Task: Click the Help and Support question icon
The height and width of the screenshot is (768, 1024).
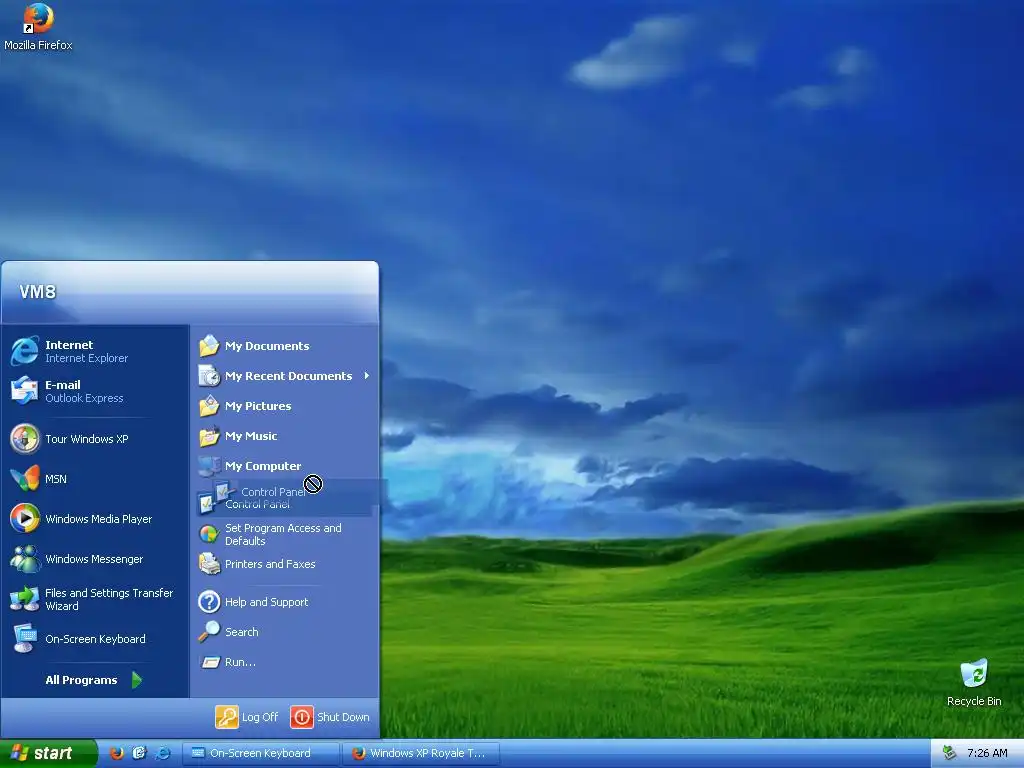Action: coord(209,601)
